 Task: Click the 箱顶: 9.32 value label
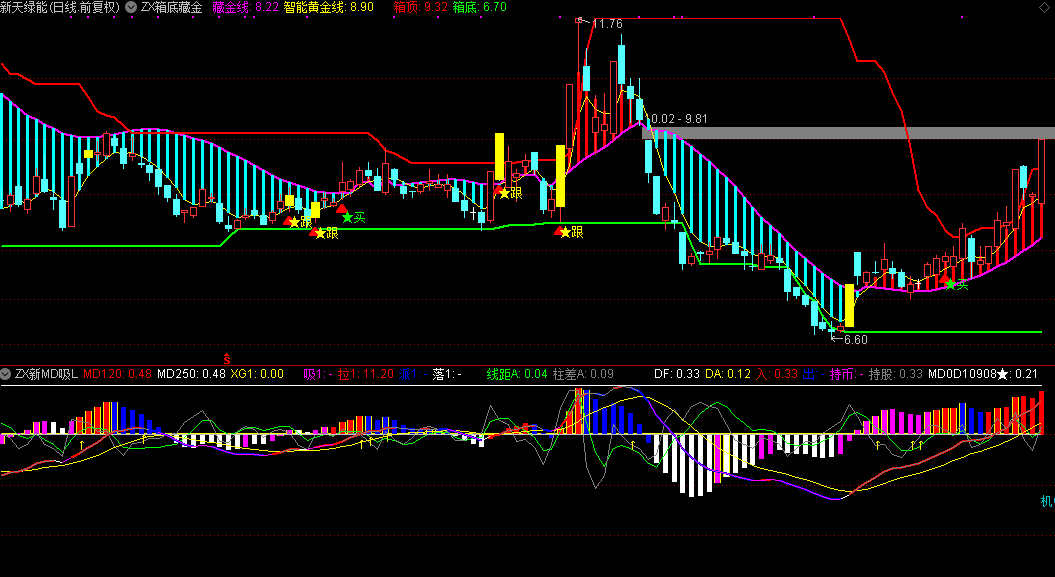pos(421,7)
